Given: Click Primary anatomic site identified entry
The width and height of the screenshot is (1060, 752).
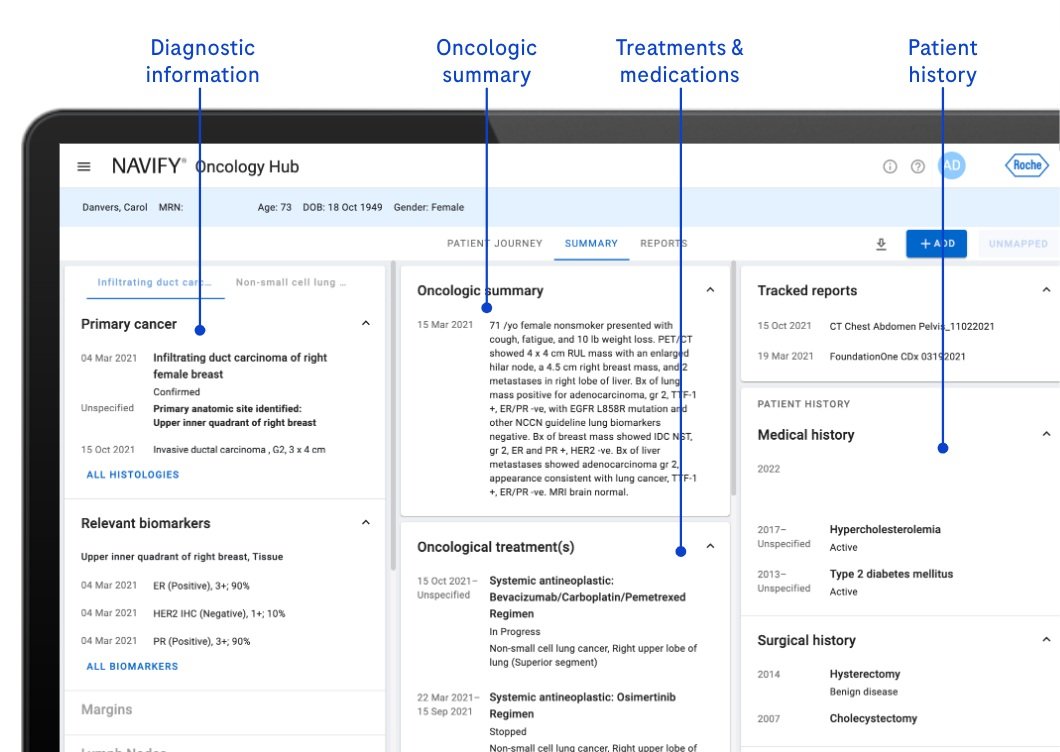Looking at the screenshot, I should point(234,416).
